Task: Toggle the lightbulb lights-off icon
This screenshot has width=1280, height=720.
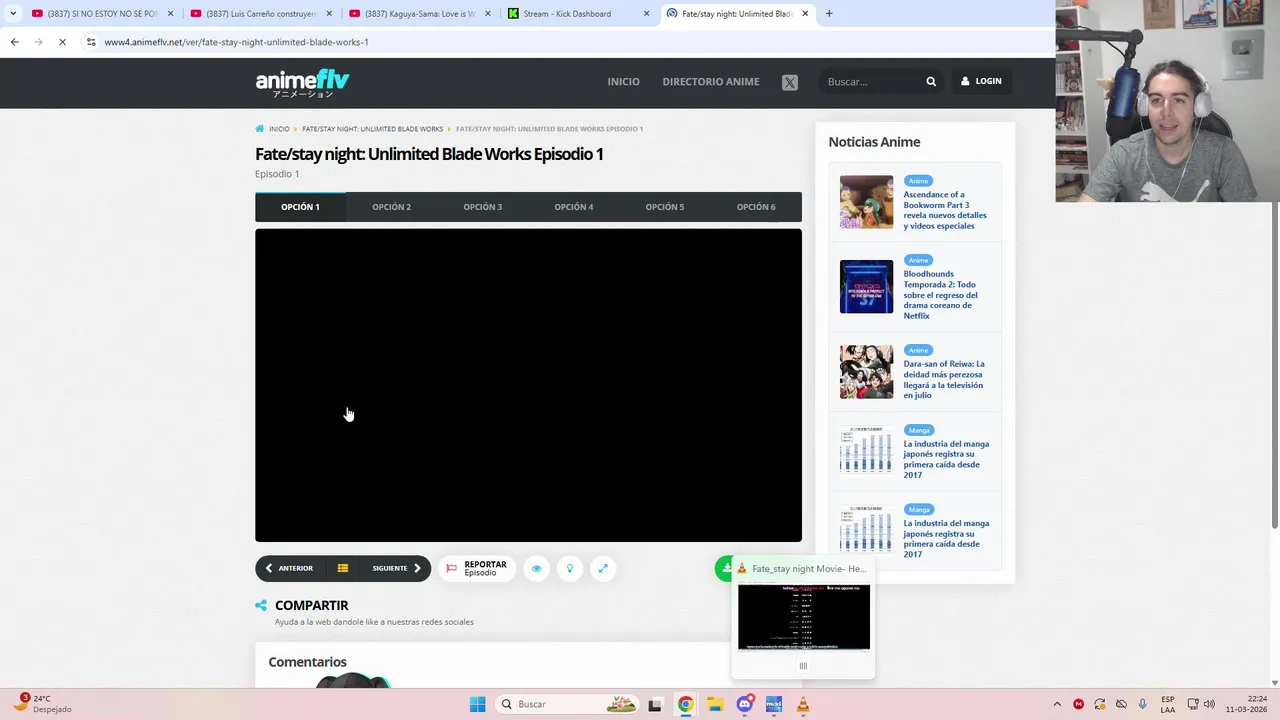Action: [570, 568]
